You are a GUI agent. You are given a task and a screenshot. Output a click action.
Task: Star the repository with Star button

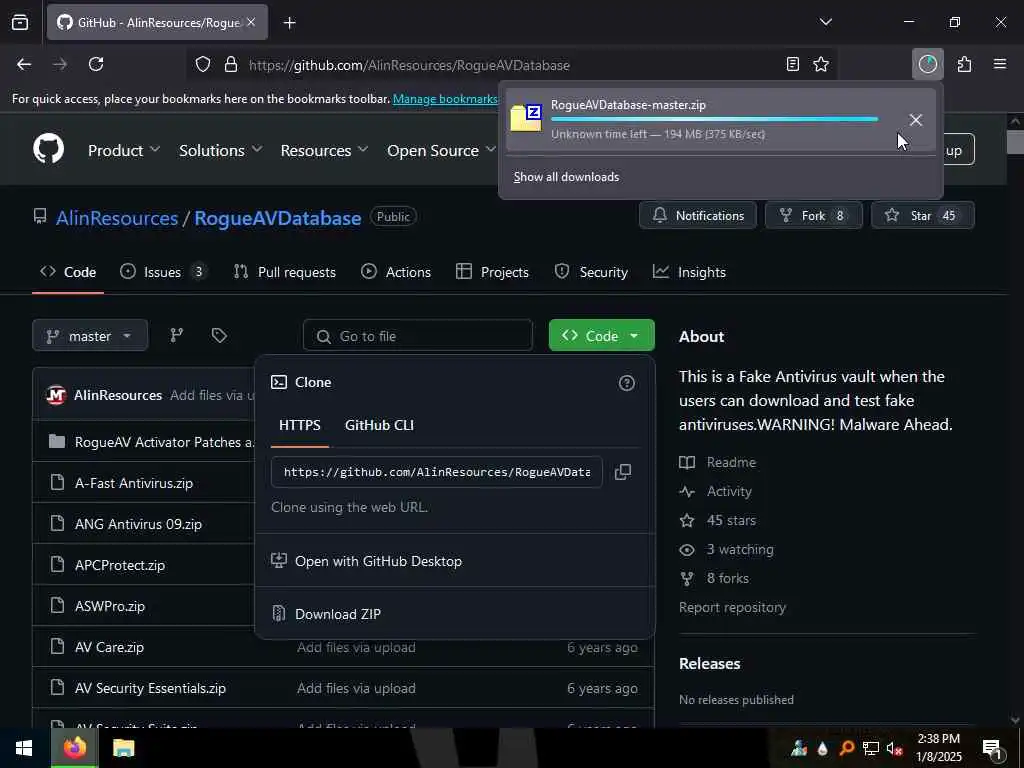tap(923, 216)
